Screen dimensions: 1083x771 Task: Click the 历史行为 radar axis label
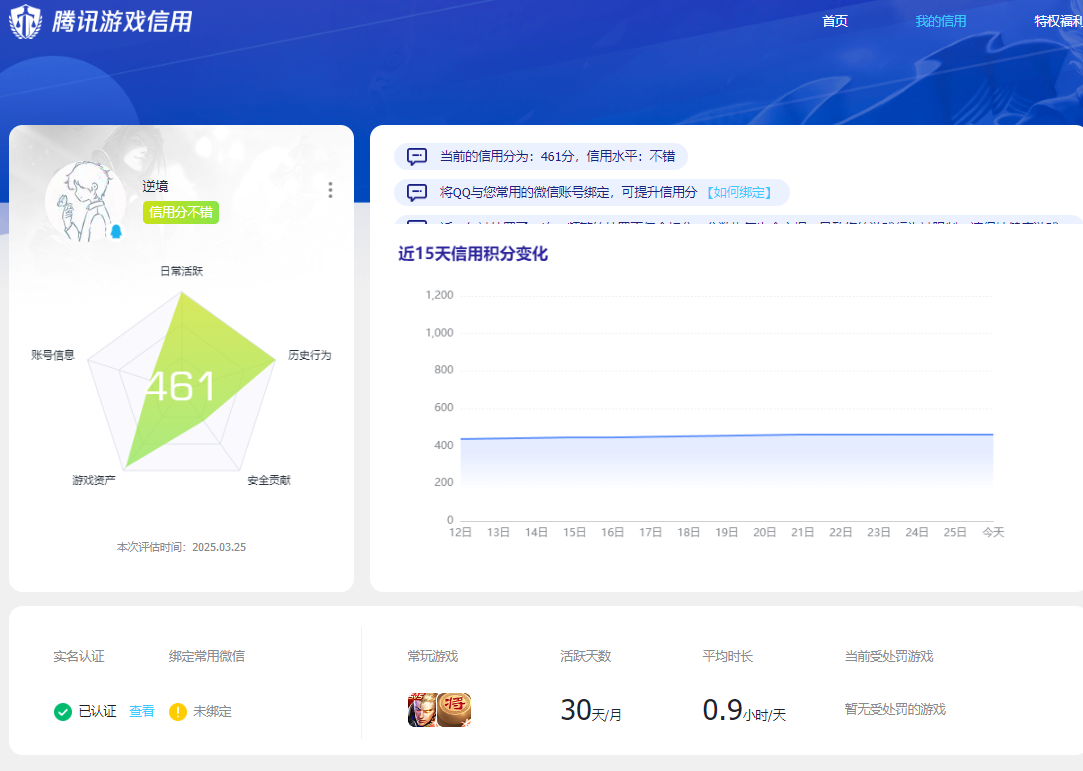[x=309, y=355]
